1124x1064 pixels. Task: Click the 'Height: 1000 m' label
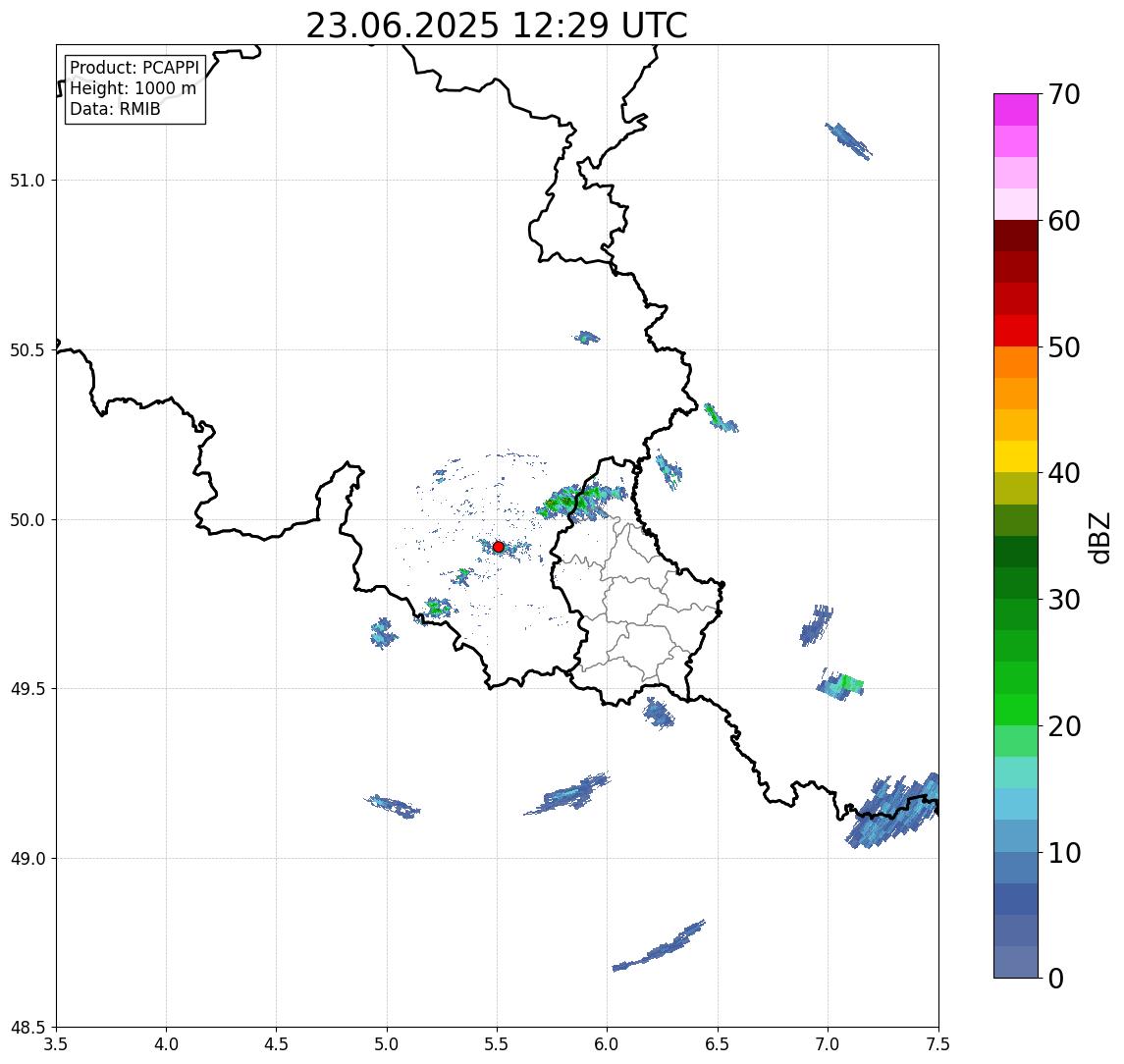(133, 88)
